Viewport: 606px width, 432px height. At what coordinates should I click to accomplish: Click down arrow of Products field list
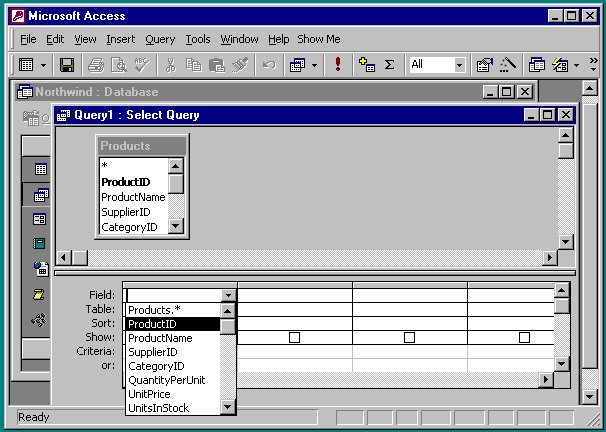pos(175,226)
